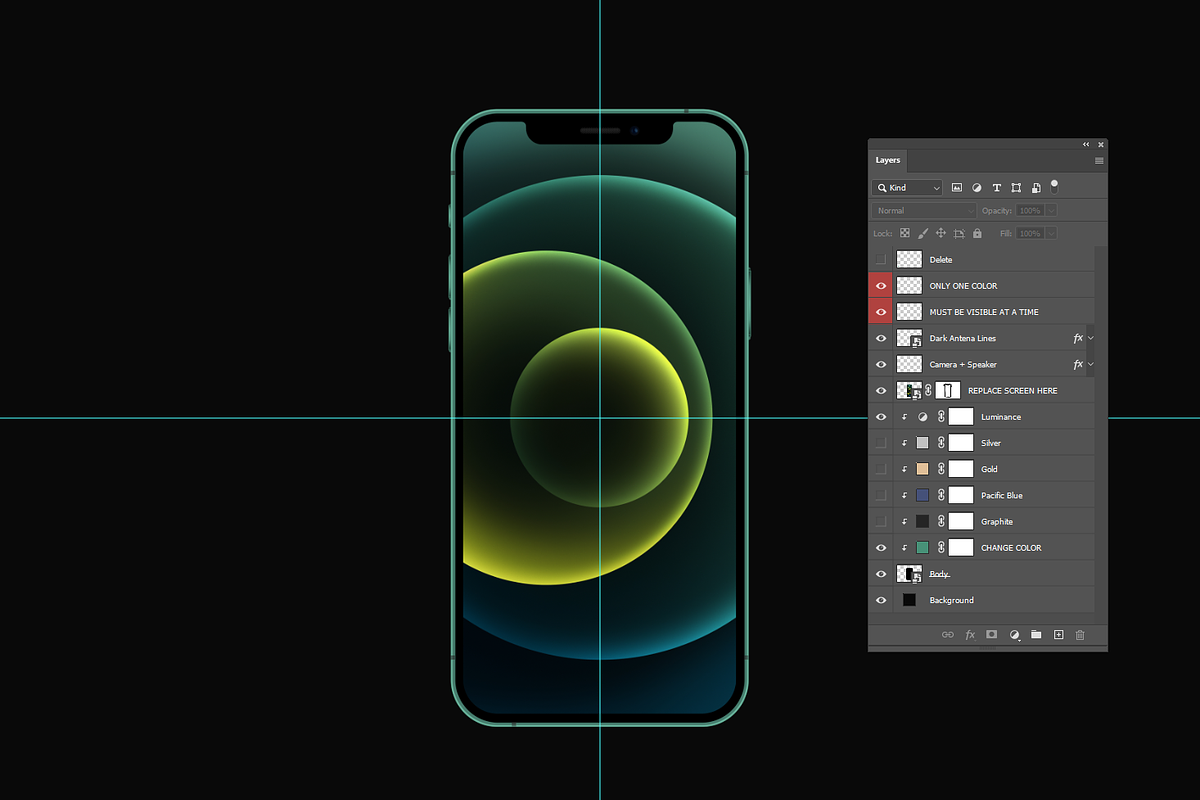Select the Body layer name
The image size is (1200, 800).
click(x=939, y=574)
